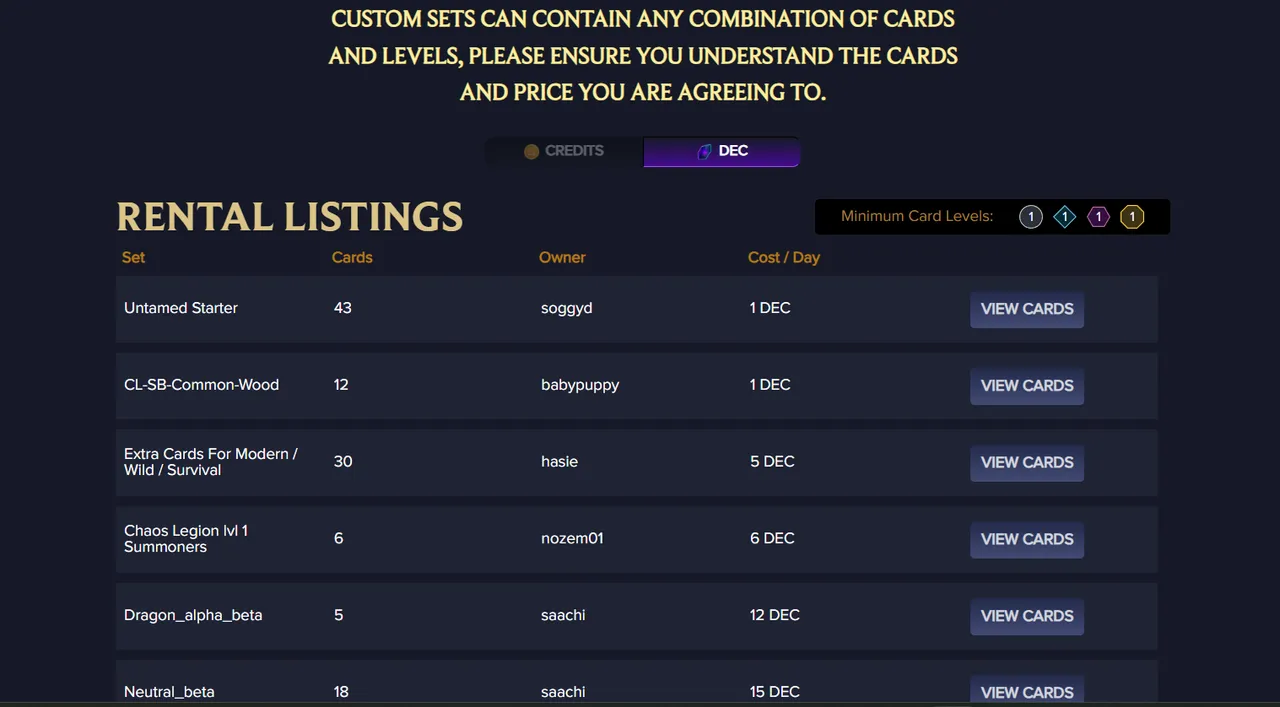Image resolution: width=1280 pixels, height=707 pixels.
Task: Sort listings by Cost / Day header
Action: 784,257
